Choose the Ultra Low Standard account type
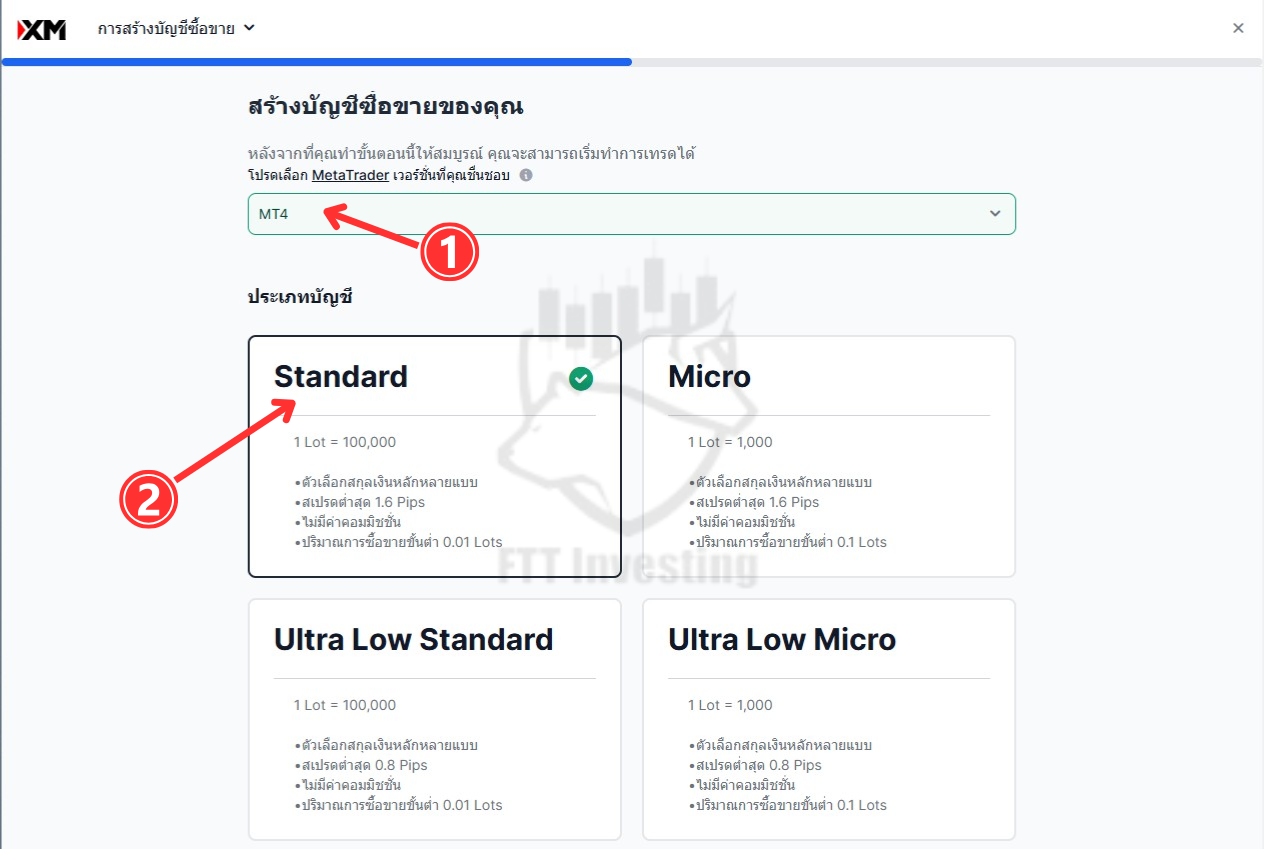The width and height of the screenshot is (1264, 849). point(435,719)
